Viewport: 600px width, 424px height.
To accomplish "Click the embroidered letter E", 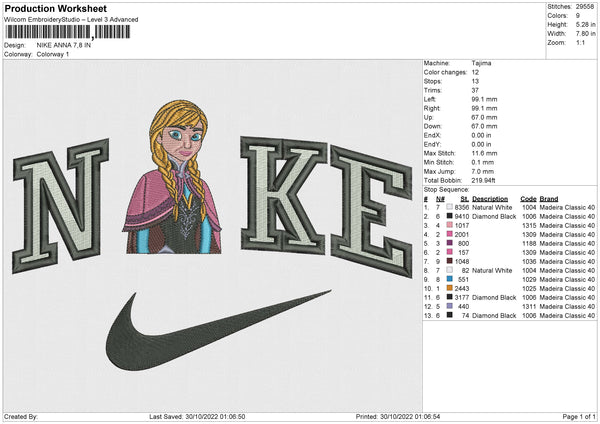I will (372, 211).
